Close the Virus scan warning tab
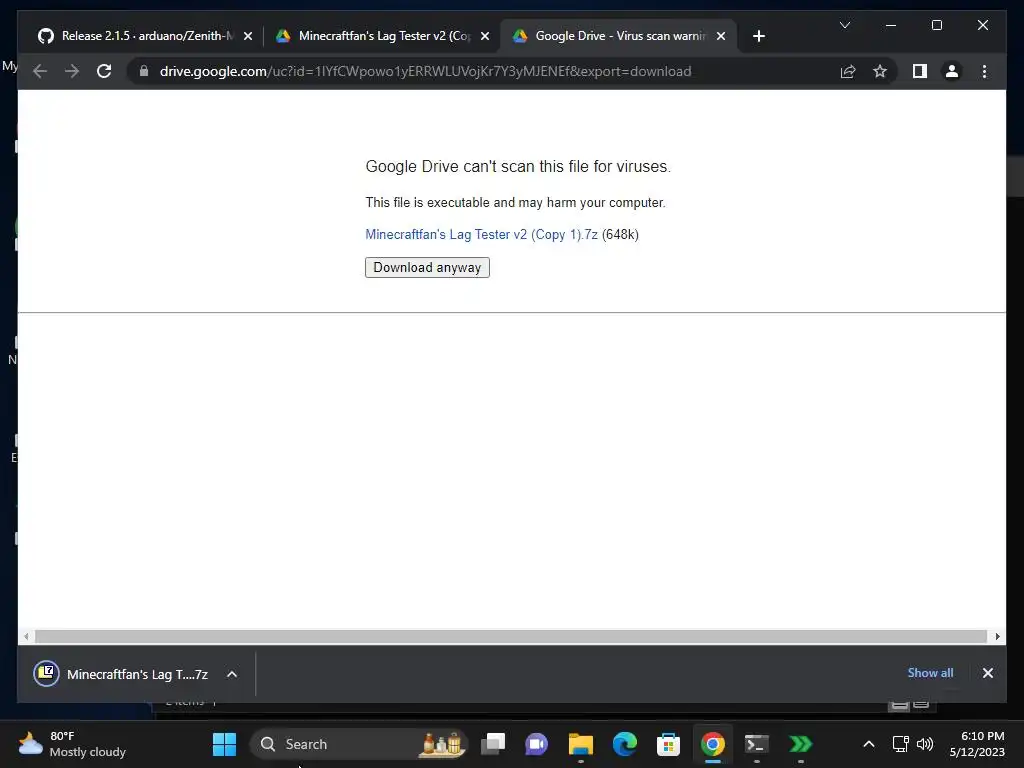The width and height of the screenshot is (1024, 768). (x=720, y=36)
